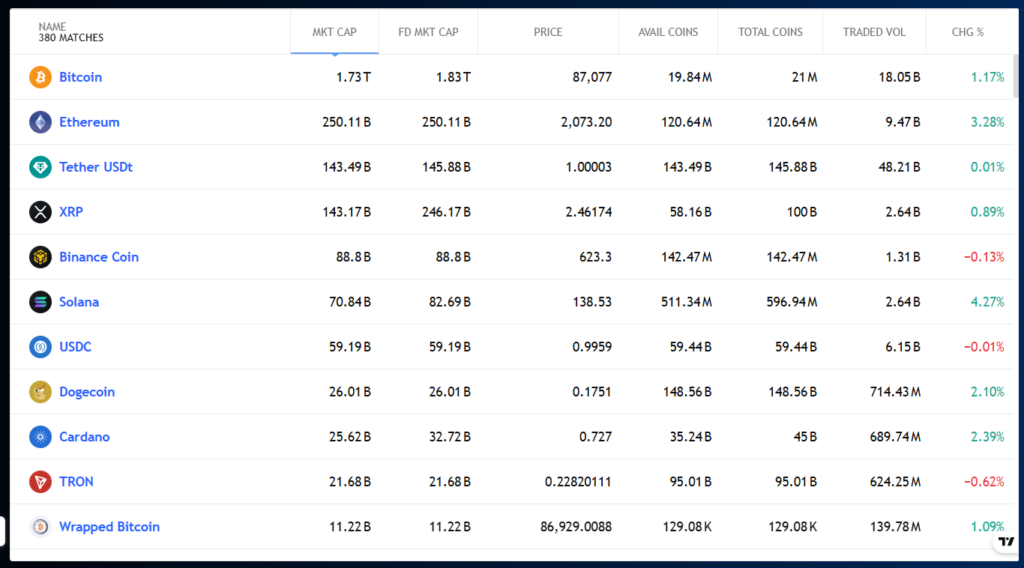1024x568 pixels.
Task: Click Tether's 1.00003 price
Action: [588, 167]
